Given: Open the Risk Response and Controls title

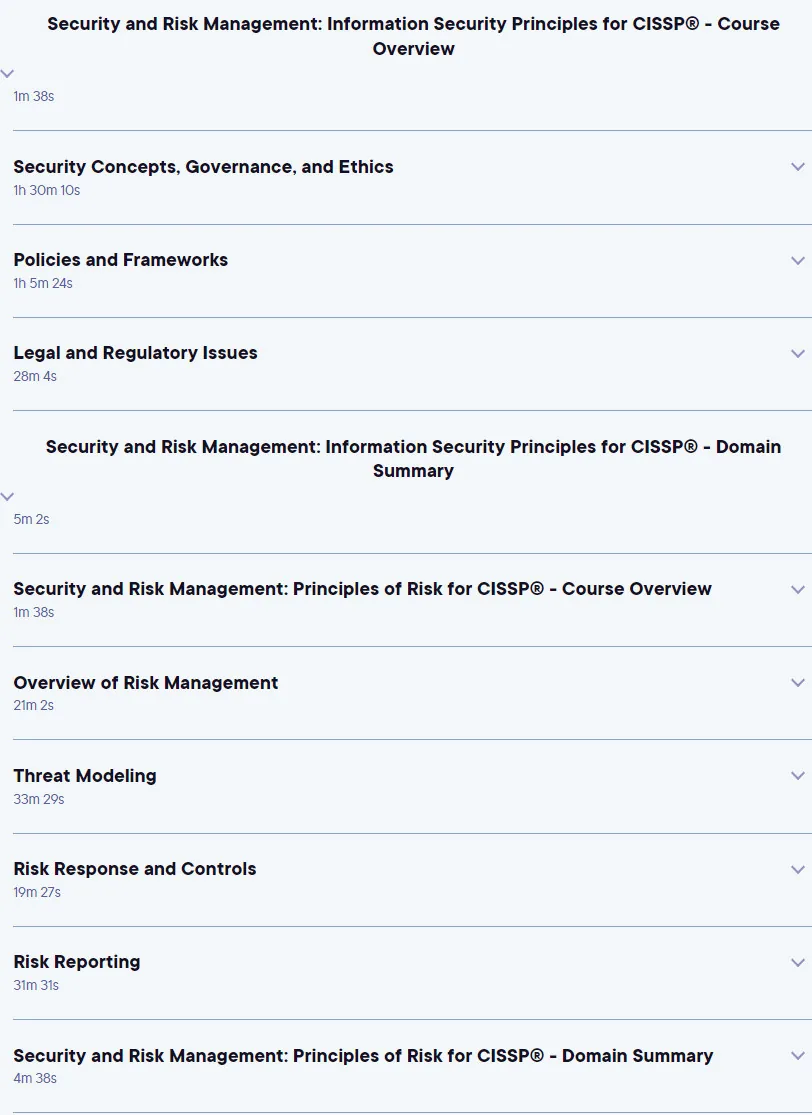Looking at the screenshot, I should pos(135,869).
